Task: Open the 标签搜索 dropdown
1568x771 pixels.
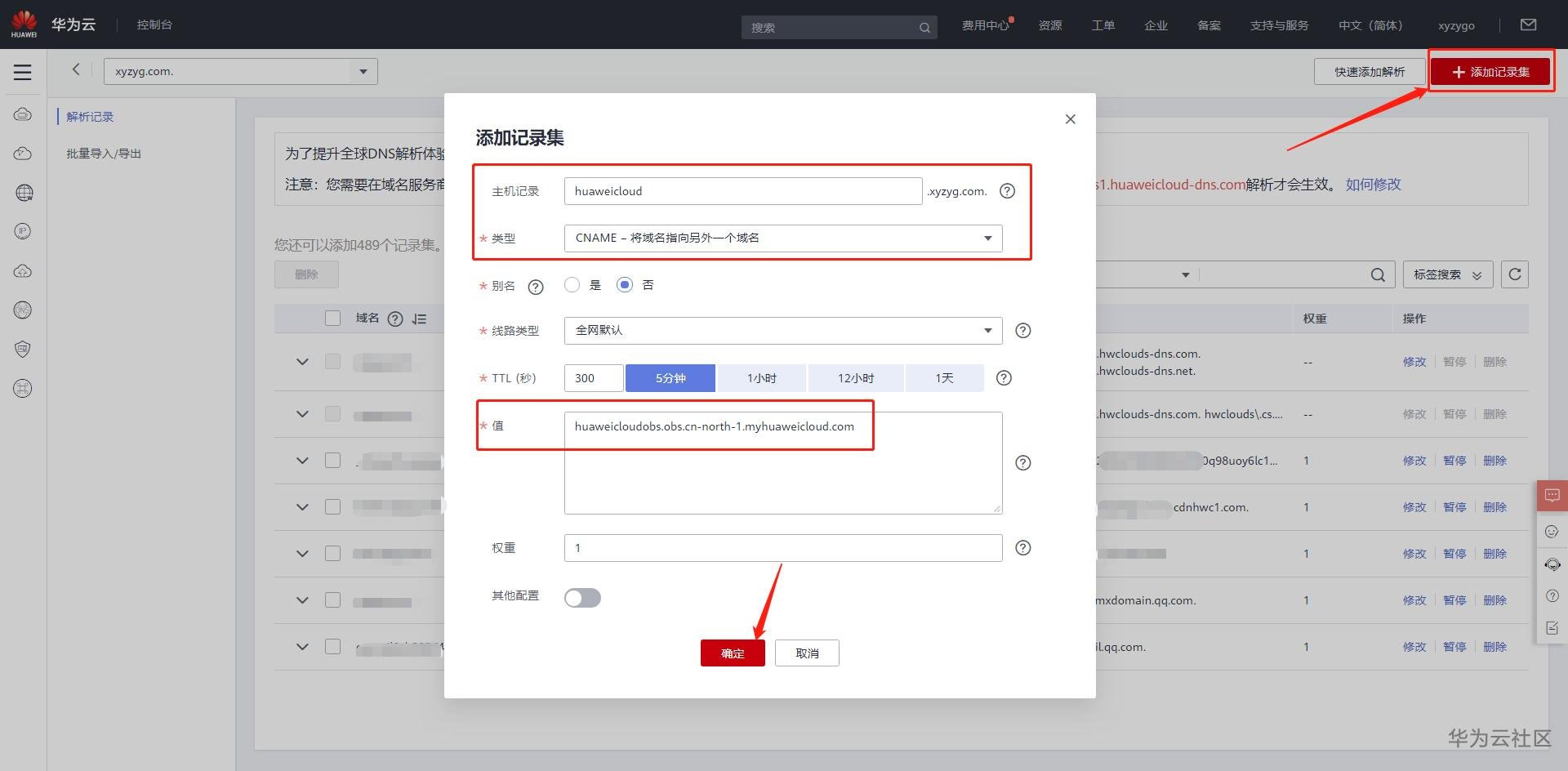Action: [1448, 275]
